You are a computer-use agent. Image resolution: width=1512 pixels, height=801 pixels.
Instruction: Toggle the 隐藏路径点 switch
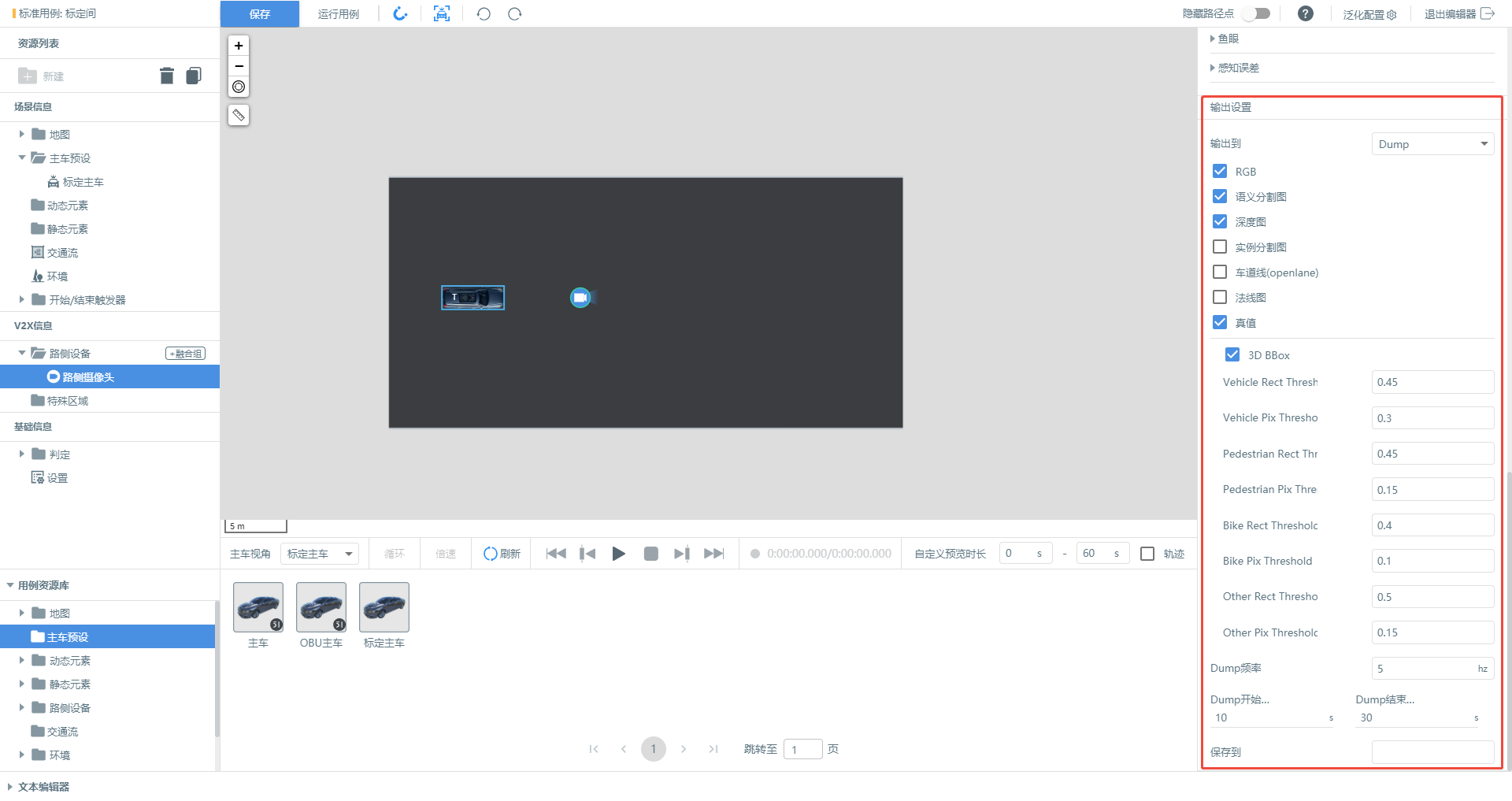click(x=1256, y=13)
